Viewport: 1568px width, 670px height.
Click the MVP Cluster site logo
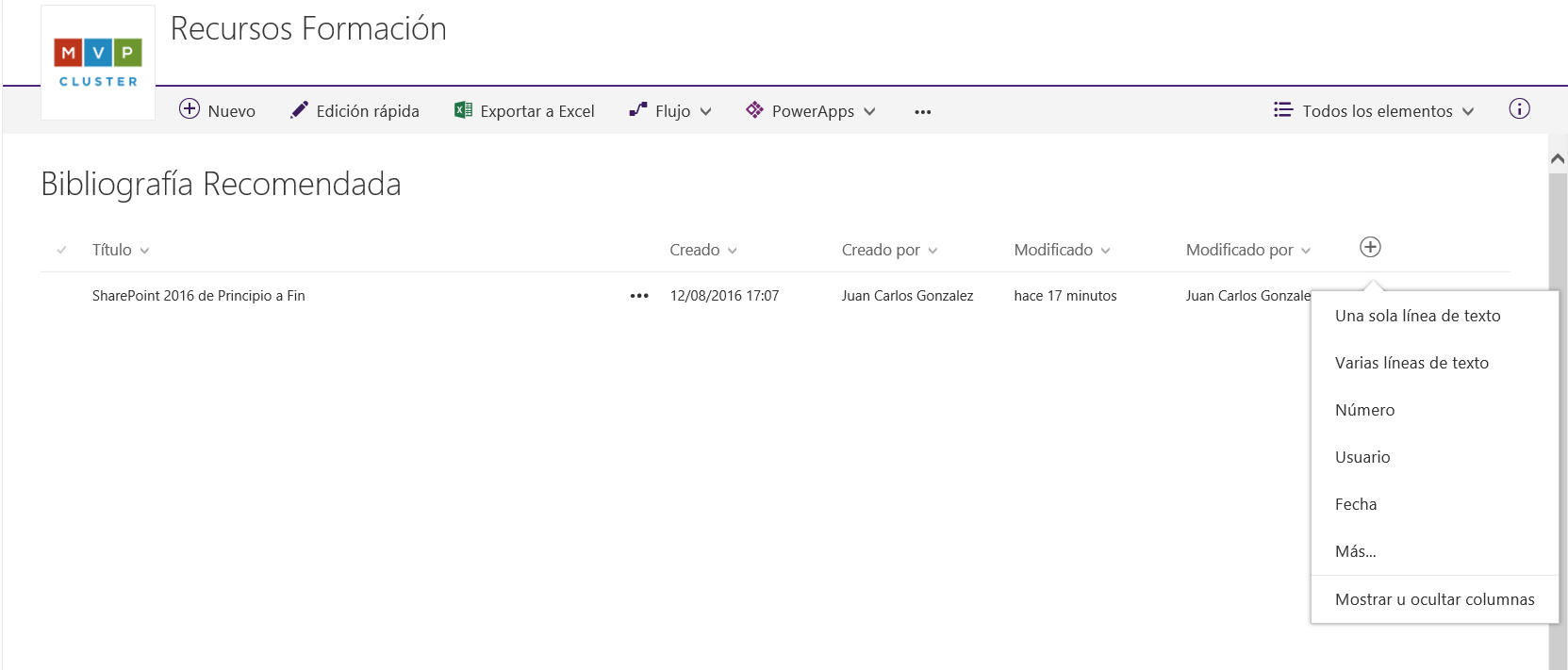98,63
